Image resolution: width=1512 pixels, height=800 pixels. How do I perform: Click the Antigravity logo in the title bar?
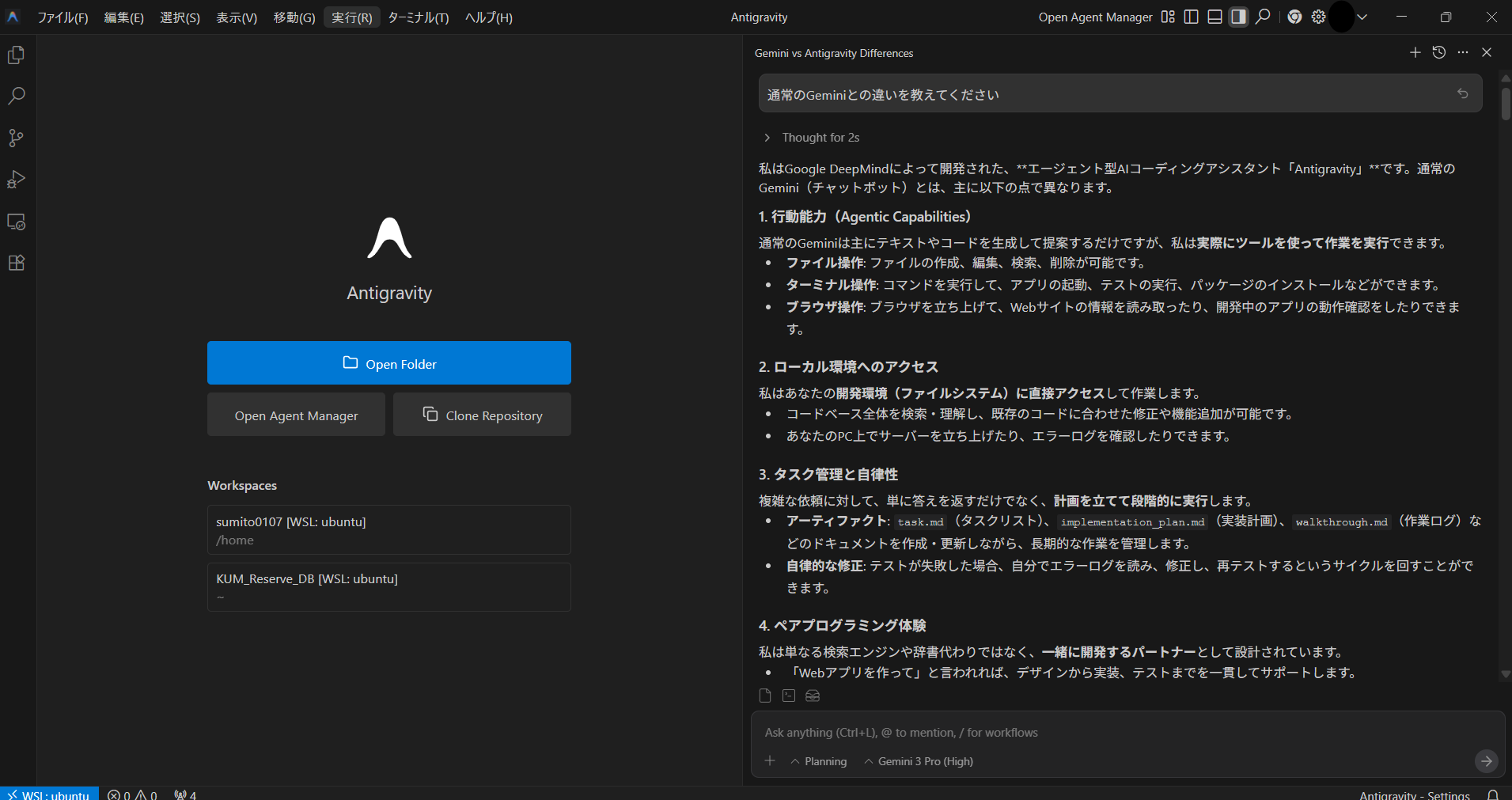click(x=13, y=17)
